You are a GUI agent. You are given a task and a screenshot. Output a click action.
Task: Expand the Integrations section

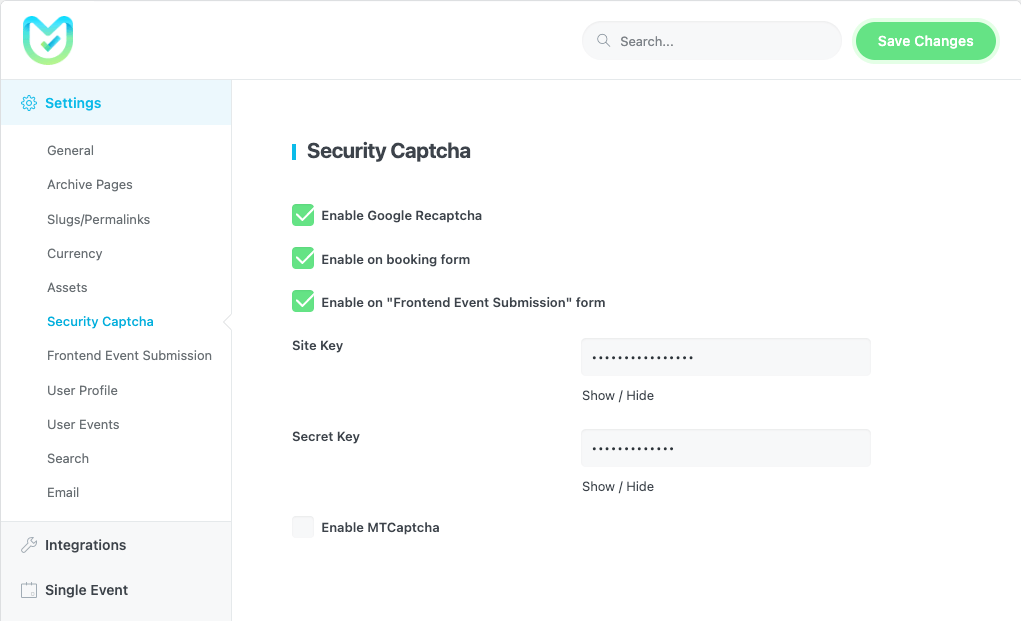[x=116, y=545]
